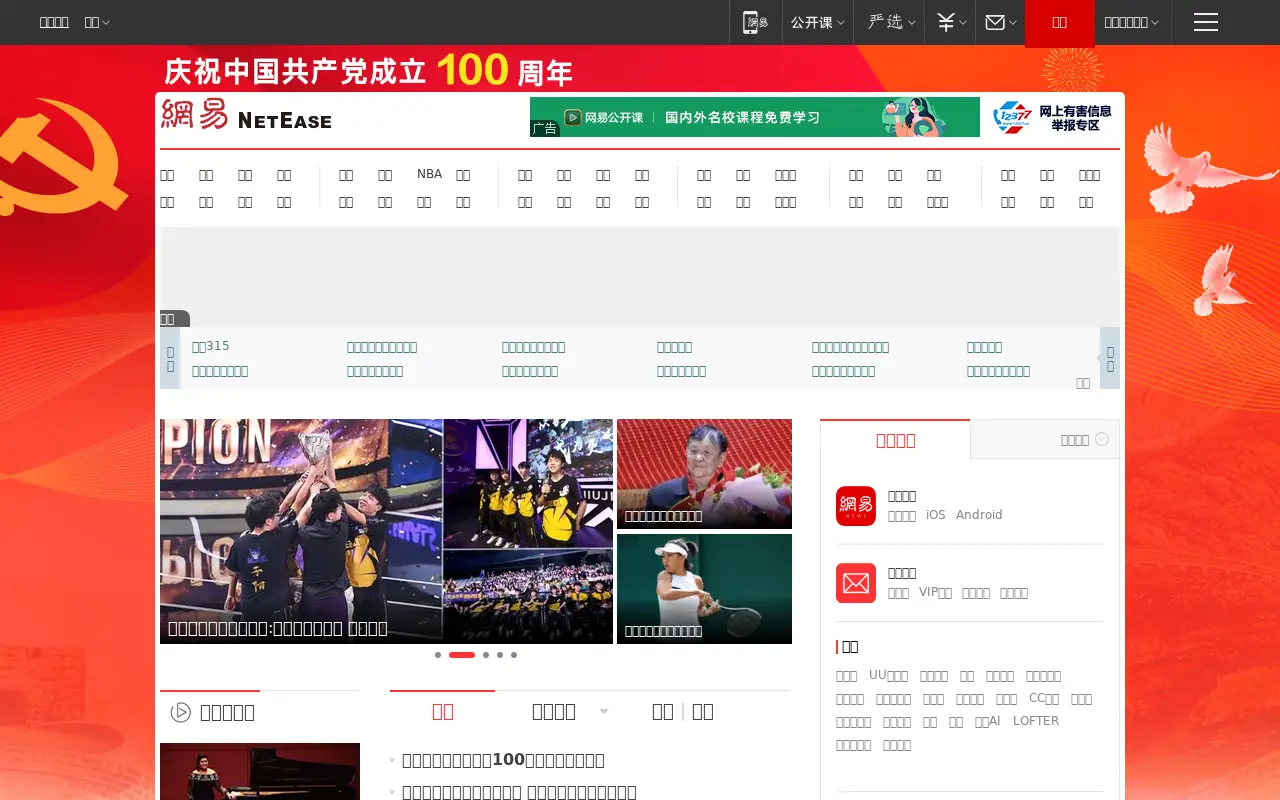Click the red envelope mail service icon

pyautogui.click(x=856, y=583)
